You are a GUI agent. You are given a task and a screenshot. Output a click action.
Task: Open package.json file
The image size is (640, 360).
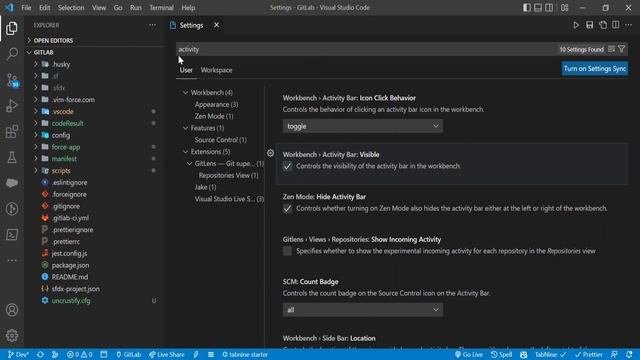(x=70, y=265)
